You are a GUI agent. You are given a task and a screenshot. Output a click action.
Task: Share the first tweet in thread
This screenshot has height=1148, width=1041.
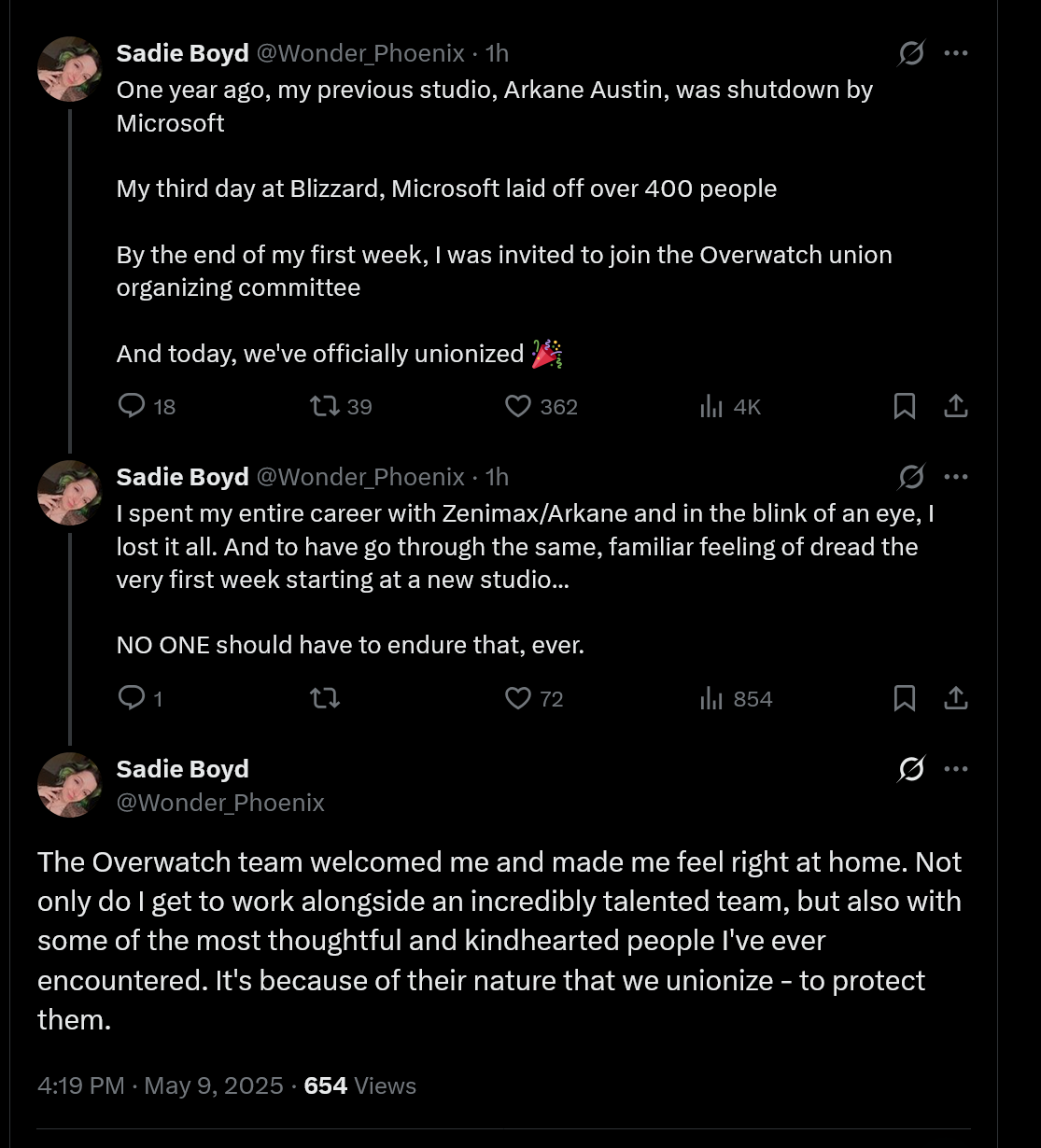coord(955,406)
